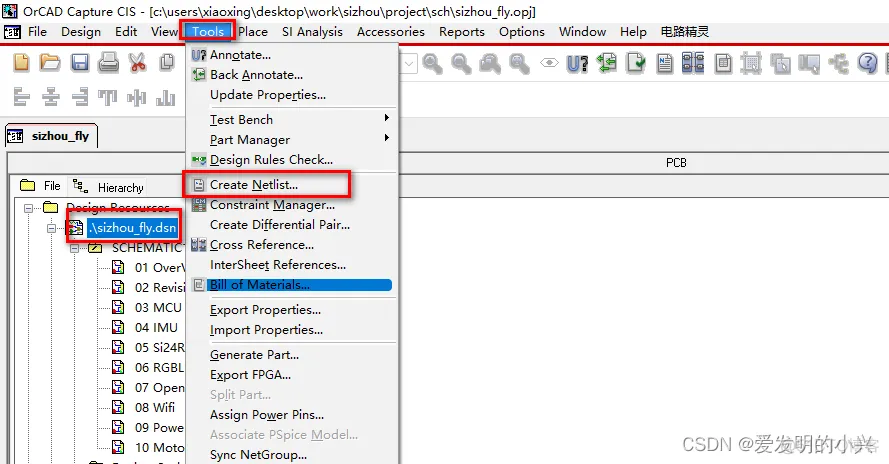The width and height of the screenshot is (889, 464).
Task: Click the Open folder toolbar icon
Action: (x=50, y=62)
